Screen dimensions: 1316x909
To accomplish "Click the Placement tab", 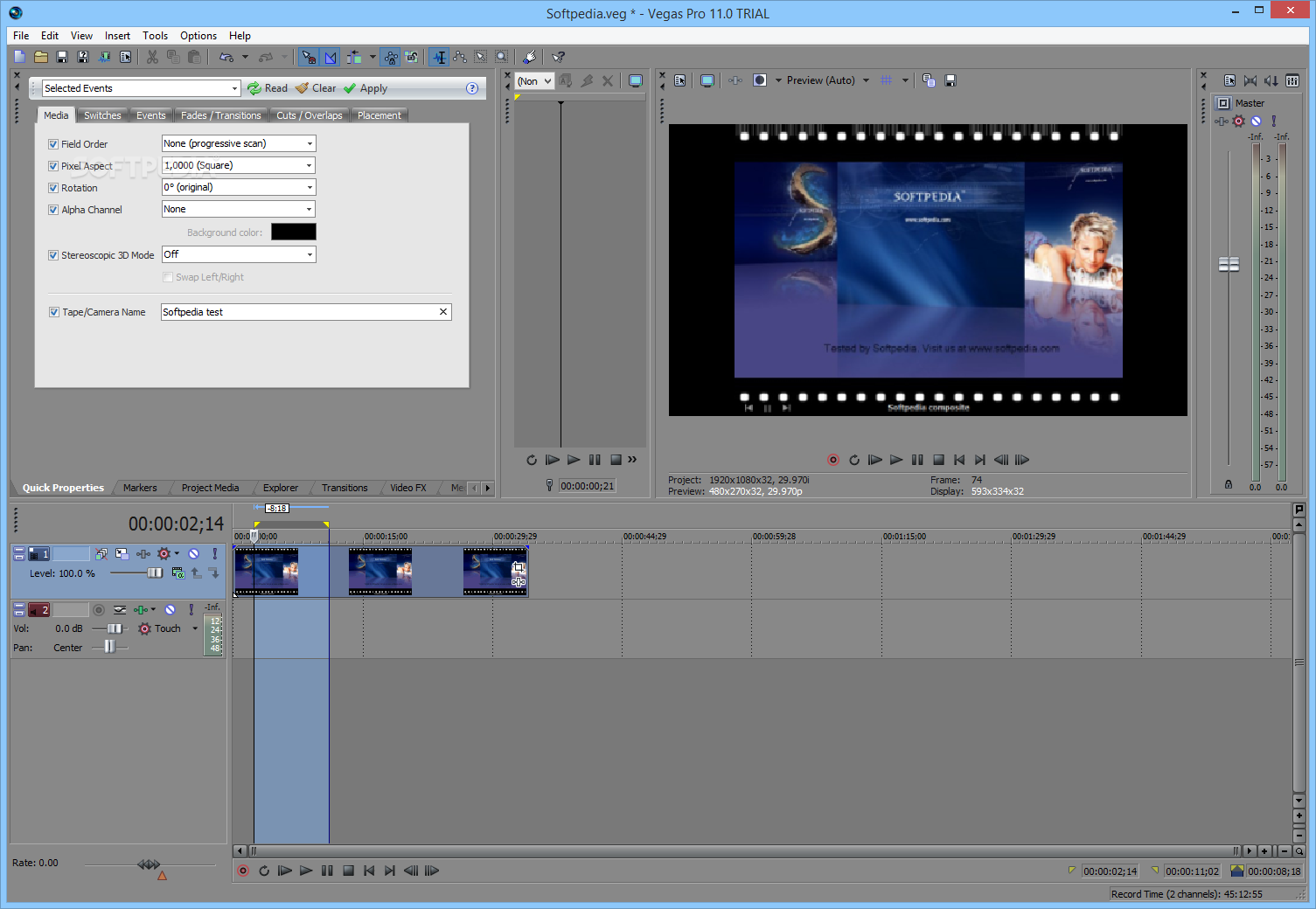I will tap(379, 115).
